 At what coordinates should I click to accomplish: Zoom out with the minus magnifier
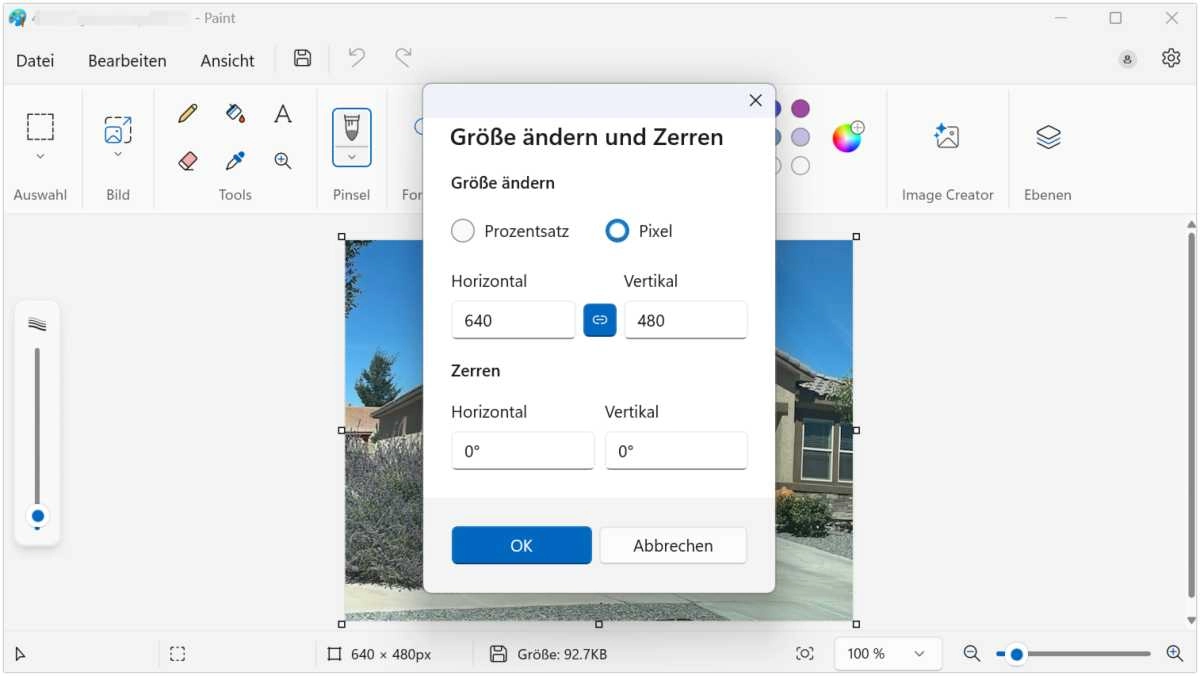click(x=971, y=654)
